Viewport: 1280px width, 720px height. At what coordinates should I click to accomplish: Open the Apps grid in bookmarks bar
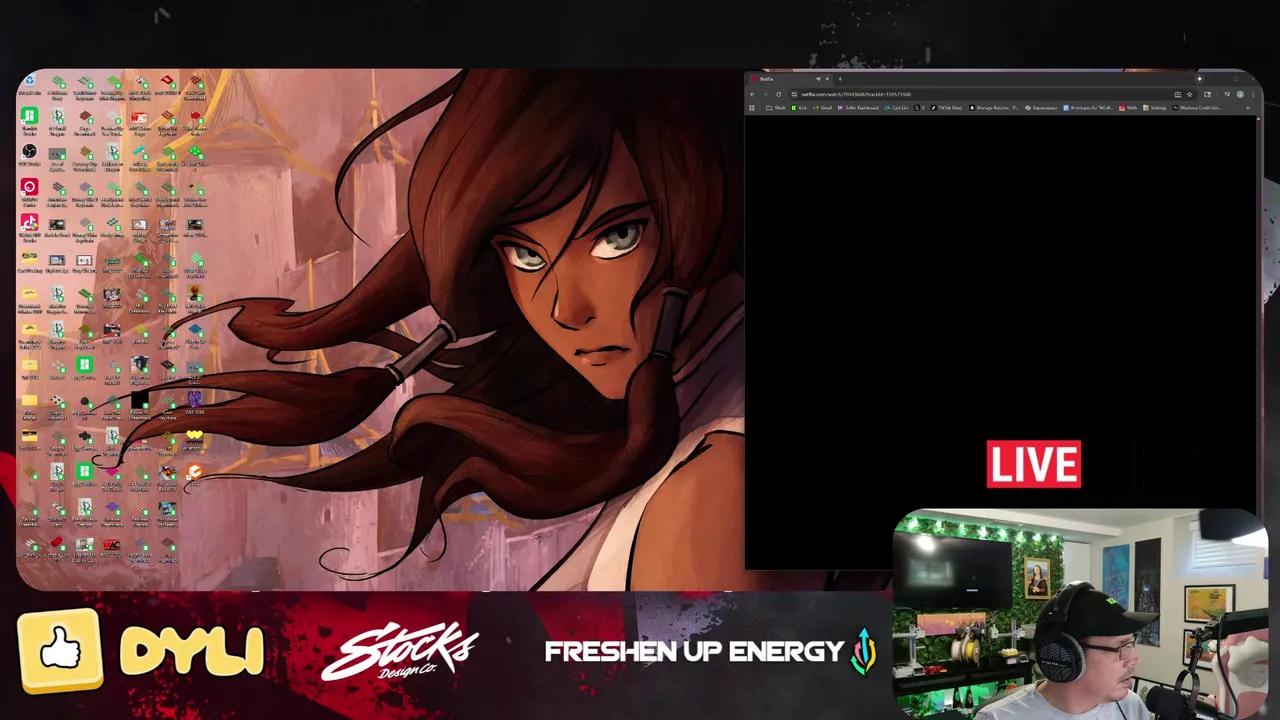[752, 108]
